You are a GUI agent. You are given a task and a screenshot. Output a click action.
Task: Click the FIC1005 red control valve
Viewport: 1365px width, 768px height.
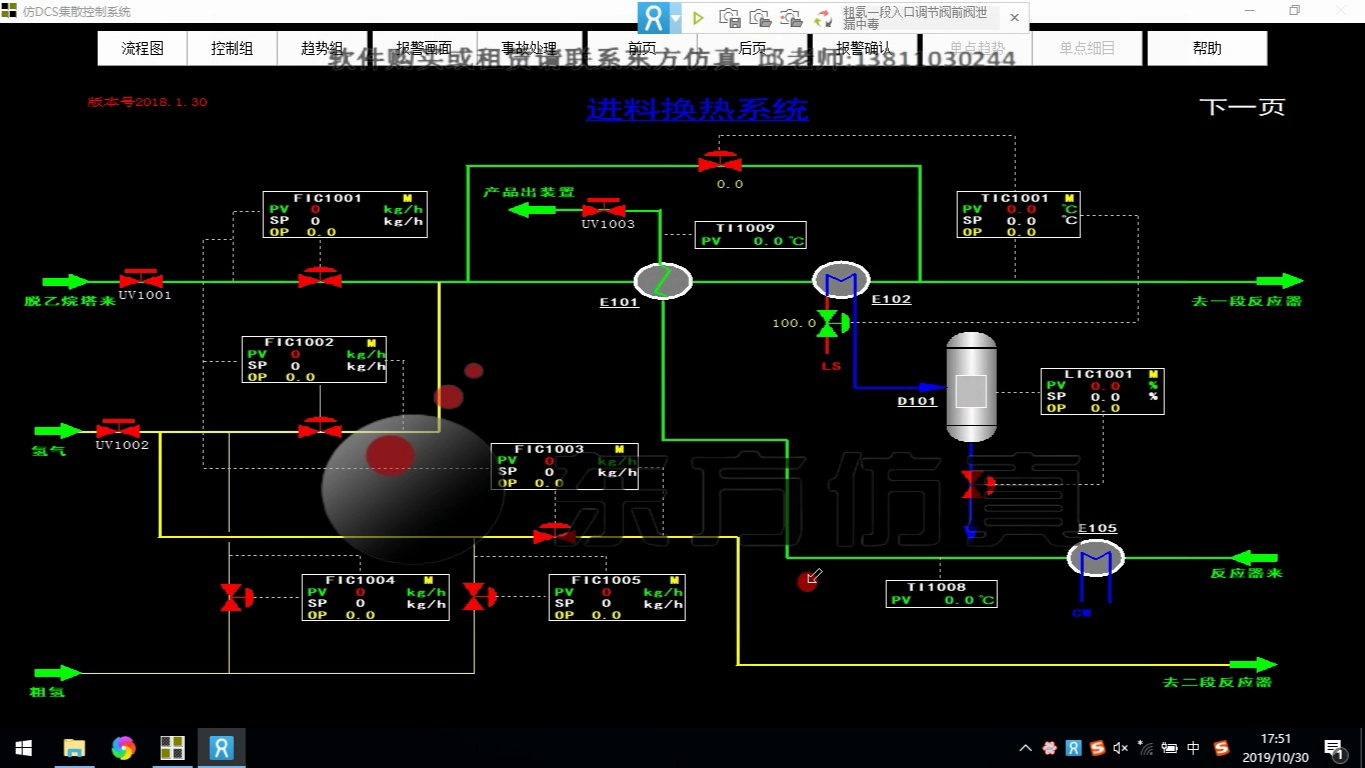481,597
